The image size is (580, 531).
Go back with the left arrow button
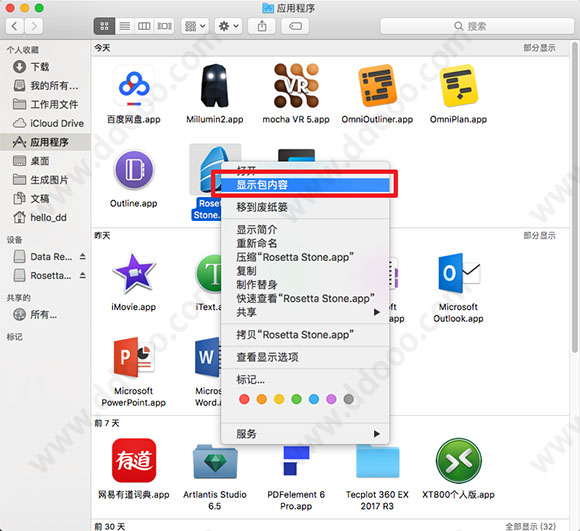[x=15, y=26]
